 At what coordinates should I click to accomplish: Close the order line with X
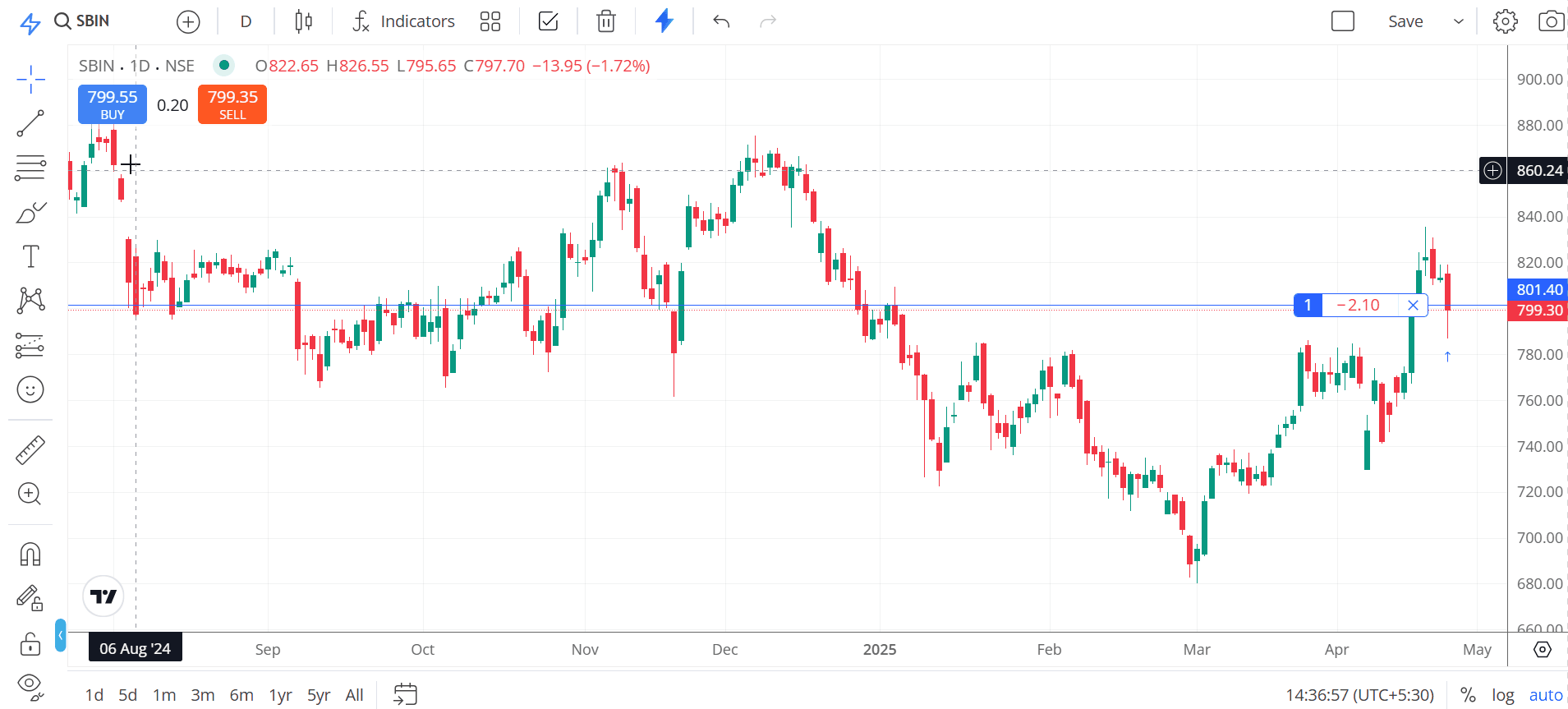pyautogui.click(x=1413, y=305)
